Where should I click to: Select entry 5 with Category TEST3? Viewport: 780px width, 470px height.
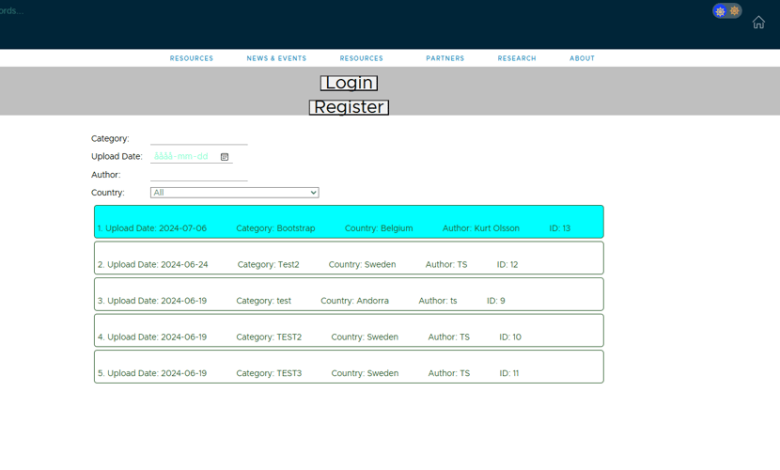(349, 367)
